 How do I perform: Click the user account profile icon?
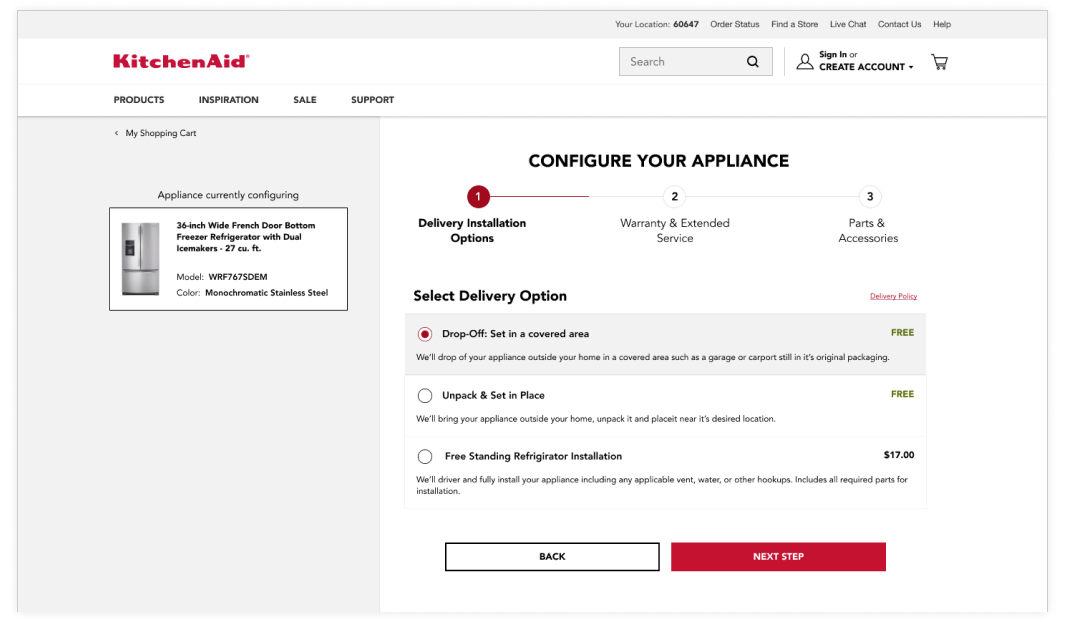pyautogui.click(x=804, y=62)
